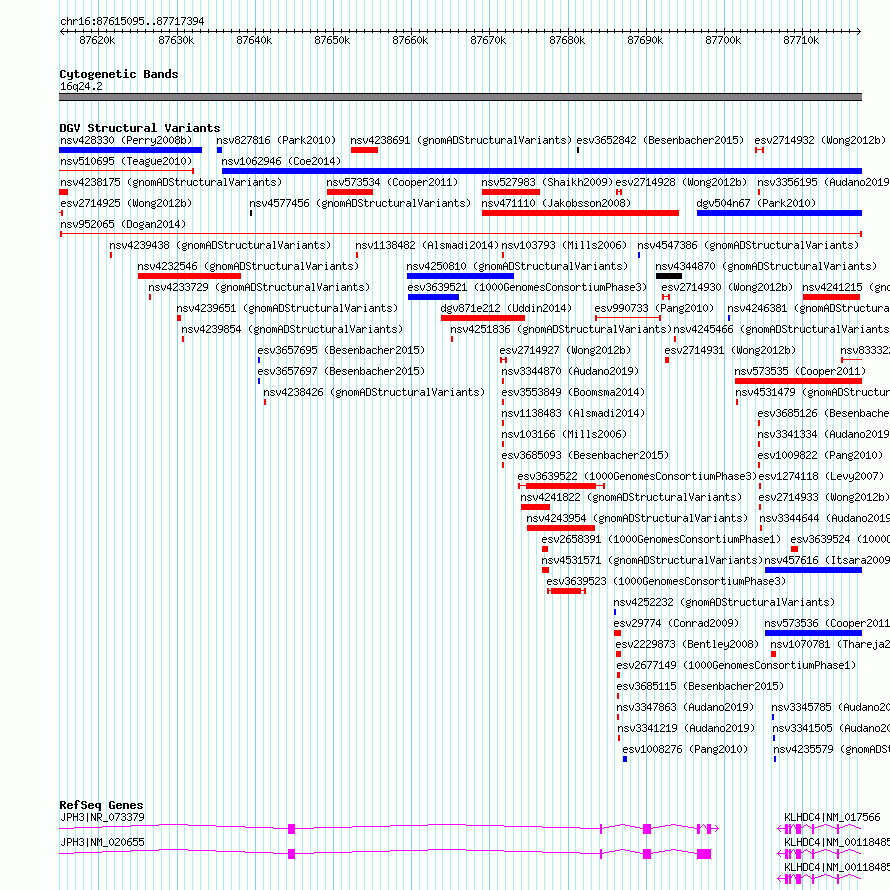Click esv3657695 (Besenbacher2015) label
The width and height of the screenshot is (890, 890).
point(341,350)
